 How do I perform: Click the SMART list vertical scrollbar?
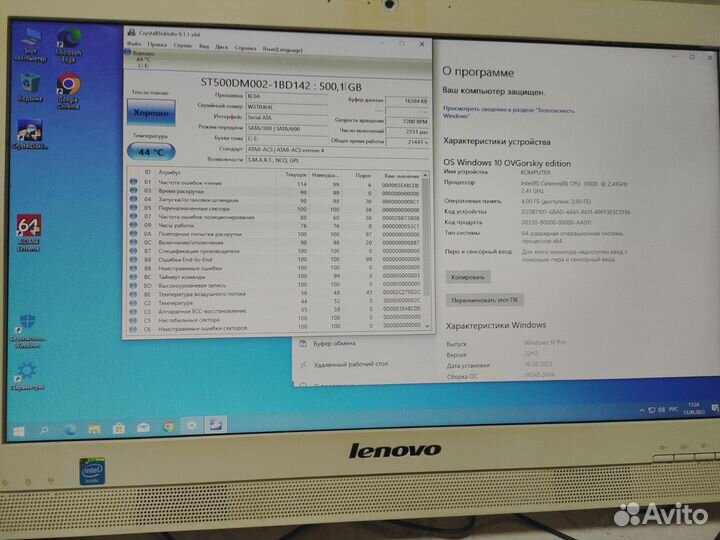point(426,239)
